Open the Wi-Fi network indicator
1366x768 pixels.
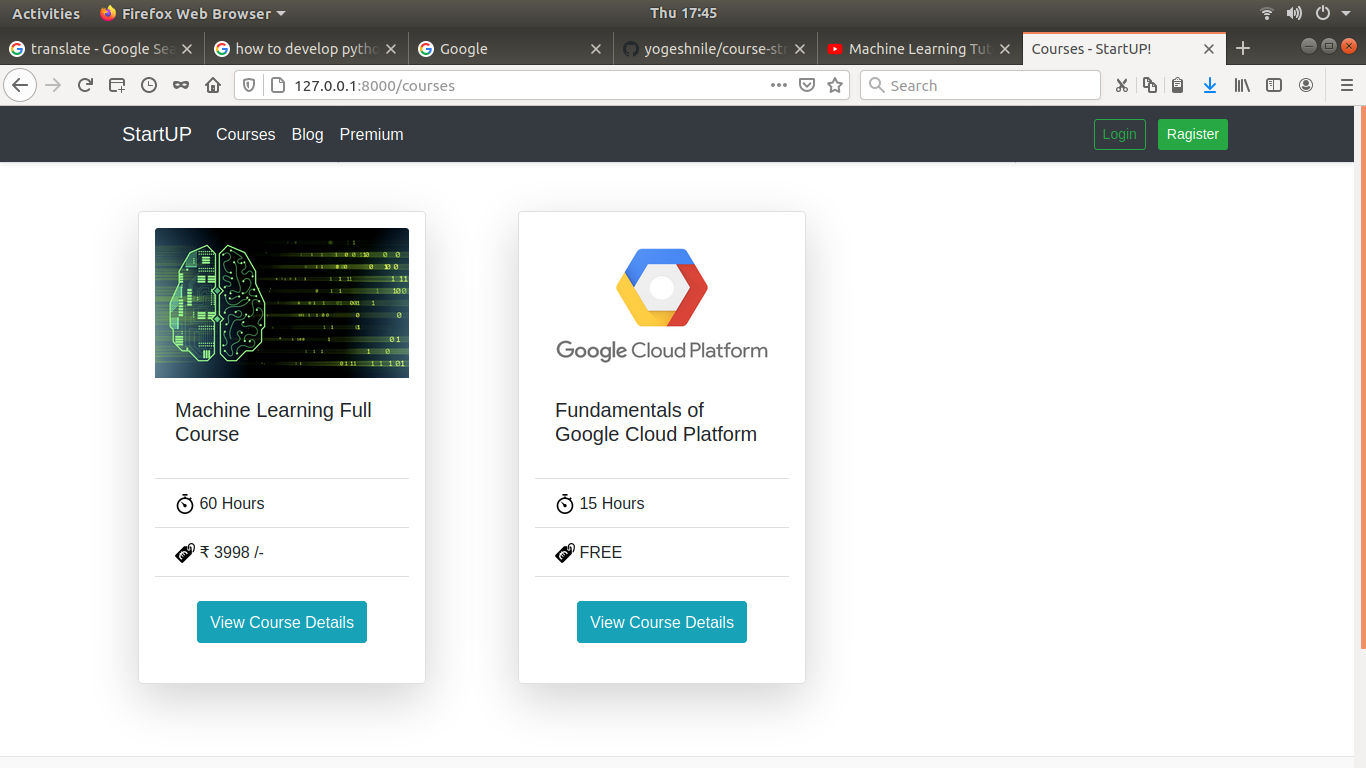pyautogui.click(x=1267, y=13)
